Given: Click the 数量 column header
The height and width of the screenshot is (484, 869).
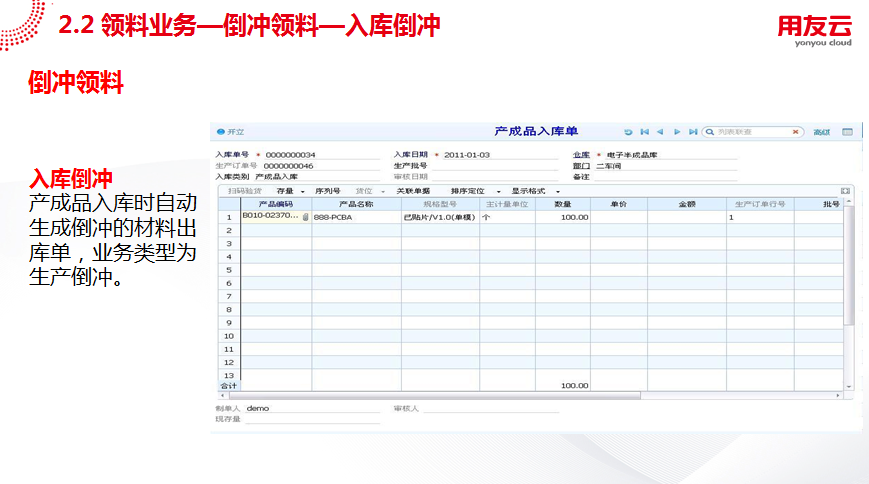Looking at the screenshot, I should 563,204.
